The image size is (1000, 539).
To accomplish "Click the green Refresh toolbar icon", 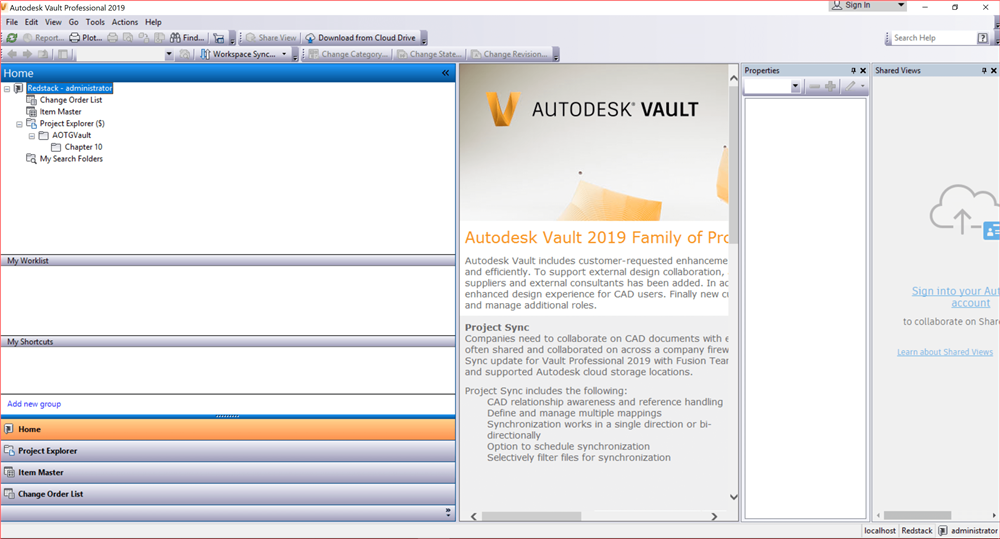I will (x=11, y=38).
